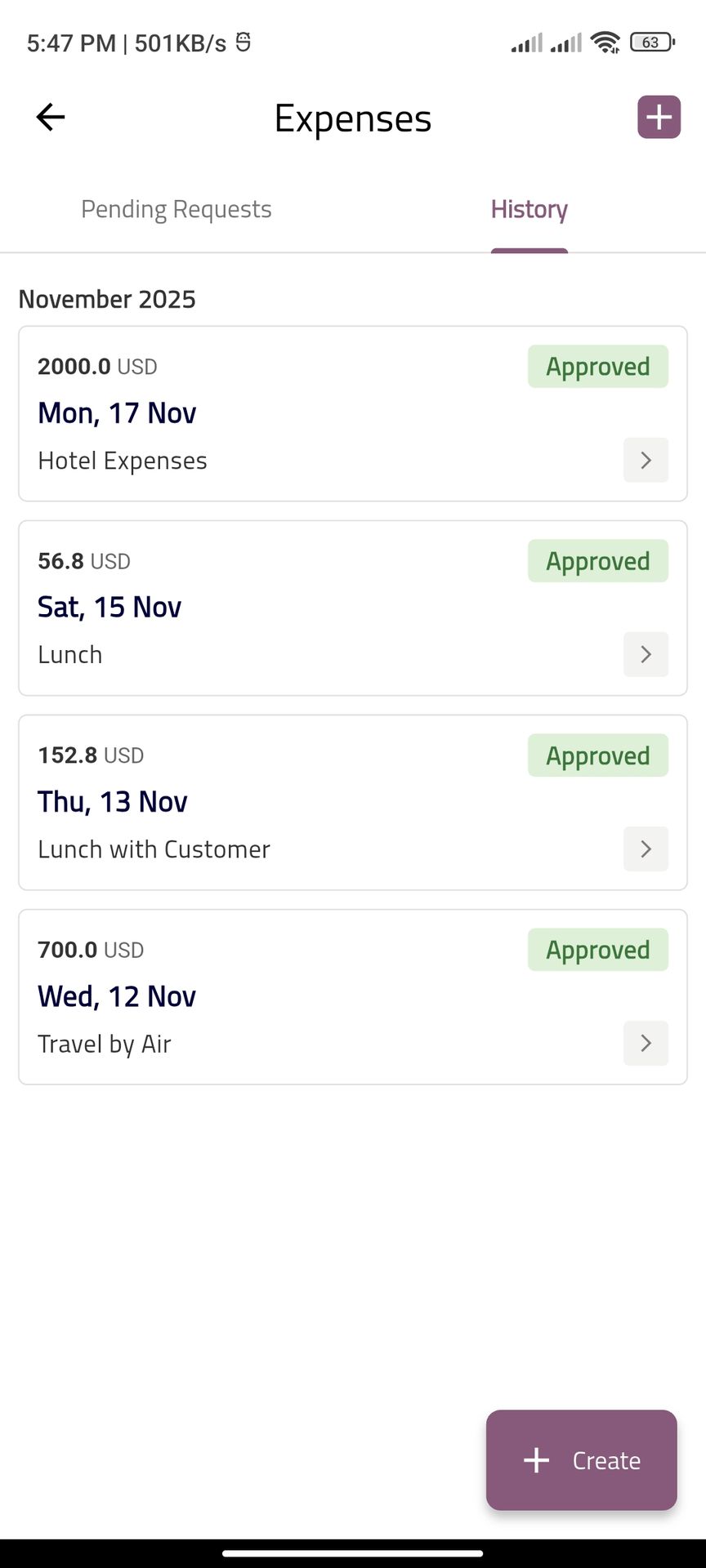706x1568 pixels.
Task: Tap the back arrow icon
Action: 51,118
